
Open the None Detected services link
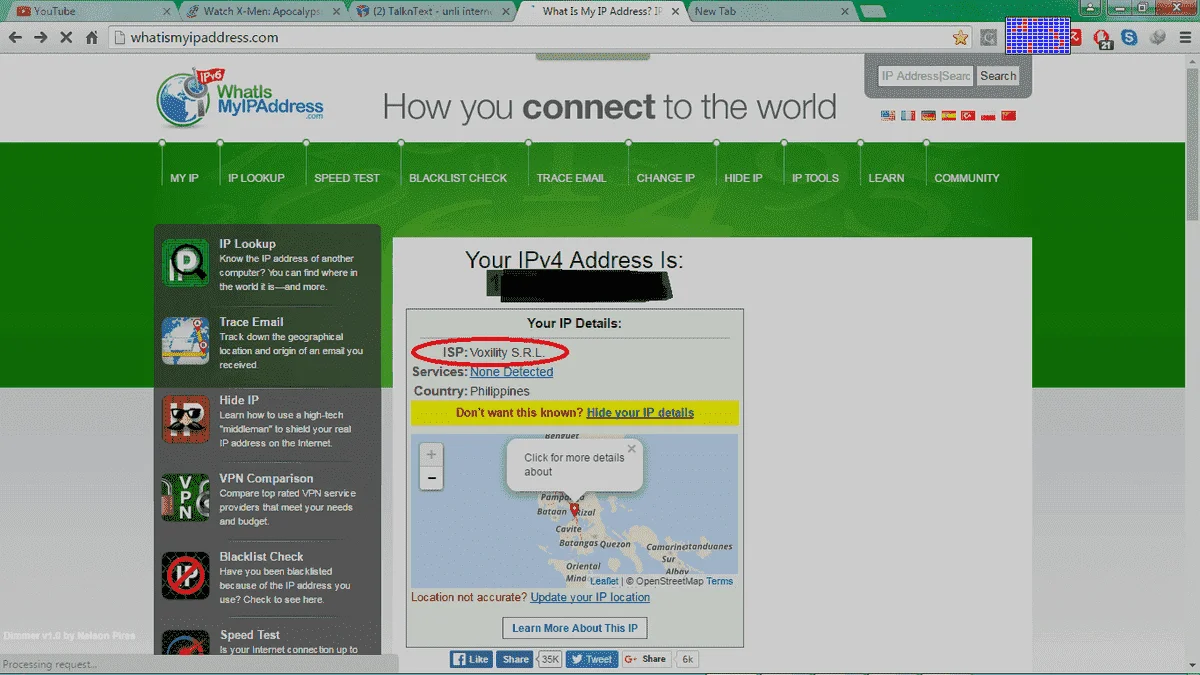click(x=511, y=372)
